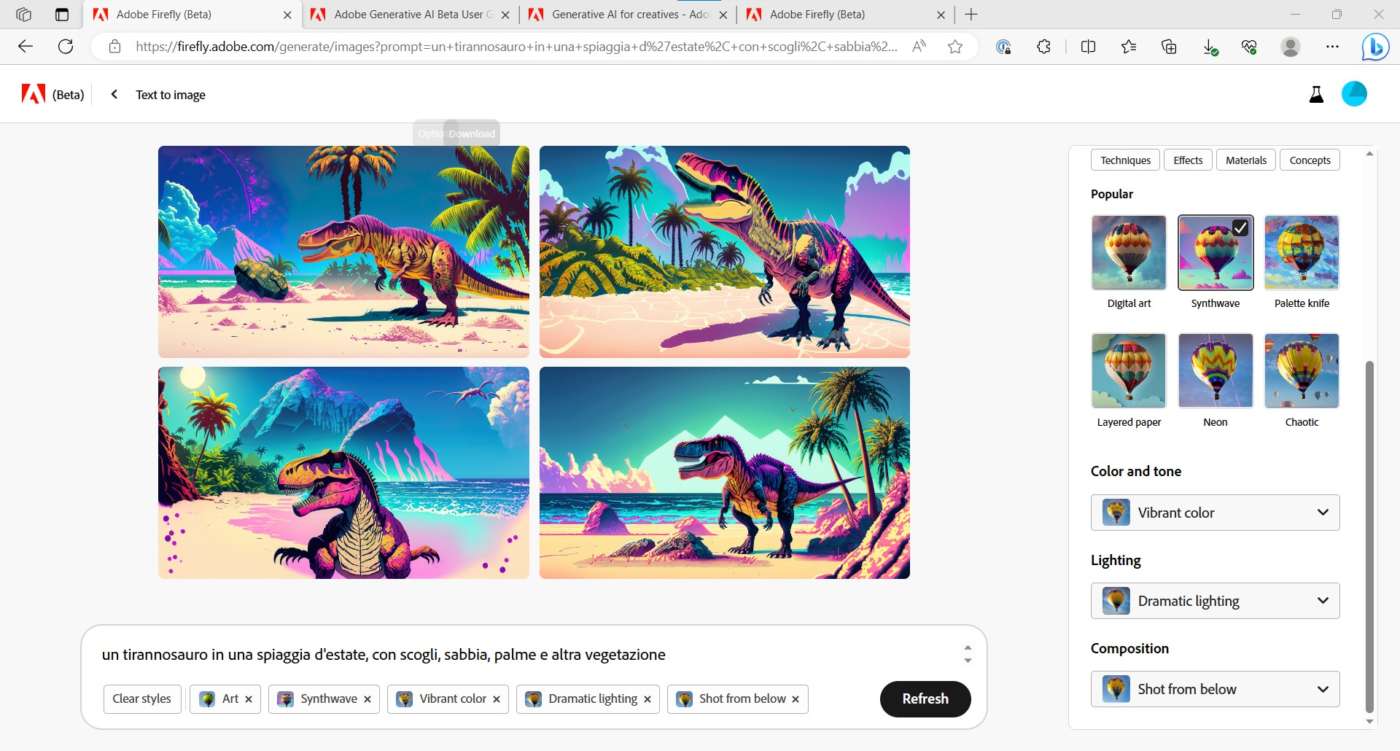Viewport: 1400px width, 751px height.
Task: Remove the Synthwave chip from the prompt
Action: point(367,699)
